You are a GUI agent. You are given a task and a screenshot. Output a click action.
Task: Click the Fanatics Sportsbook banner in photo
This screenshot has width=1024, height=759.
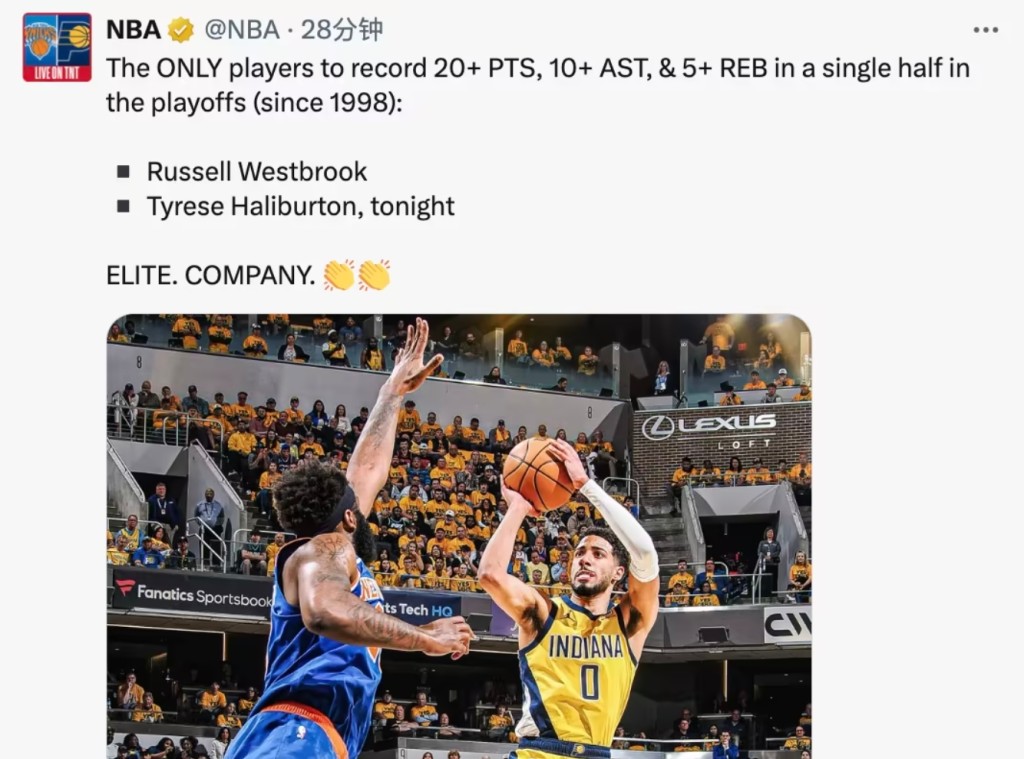(193, 594)
